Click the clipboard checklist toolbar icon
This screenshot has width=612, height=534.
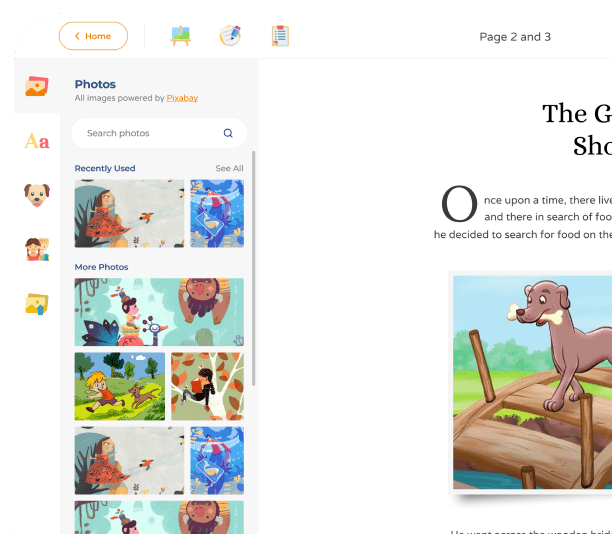pos(280,36)
